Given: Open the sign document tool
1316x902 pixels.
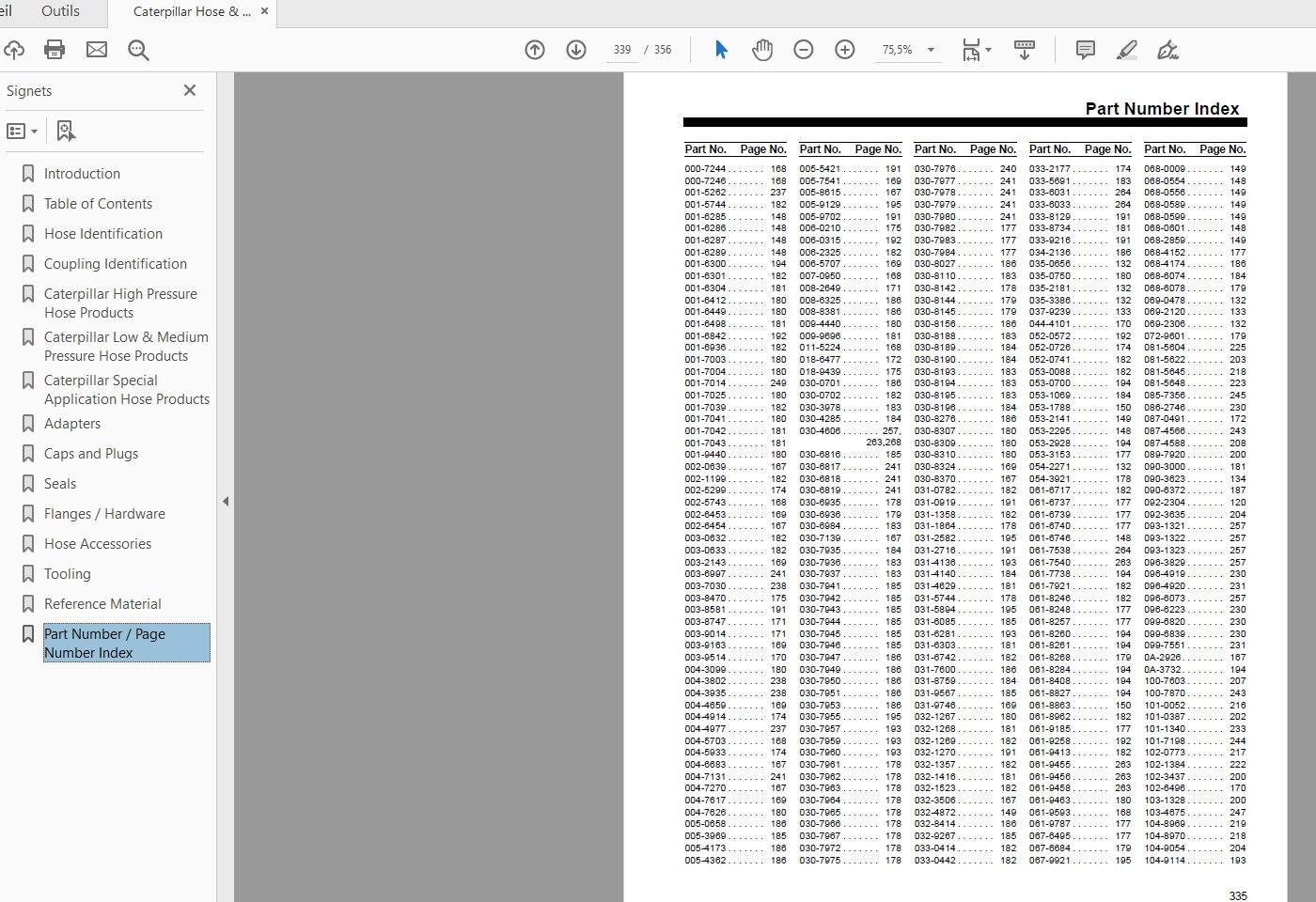Looking at the screenshot, I should [x=1168, y=50].
